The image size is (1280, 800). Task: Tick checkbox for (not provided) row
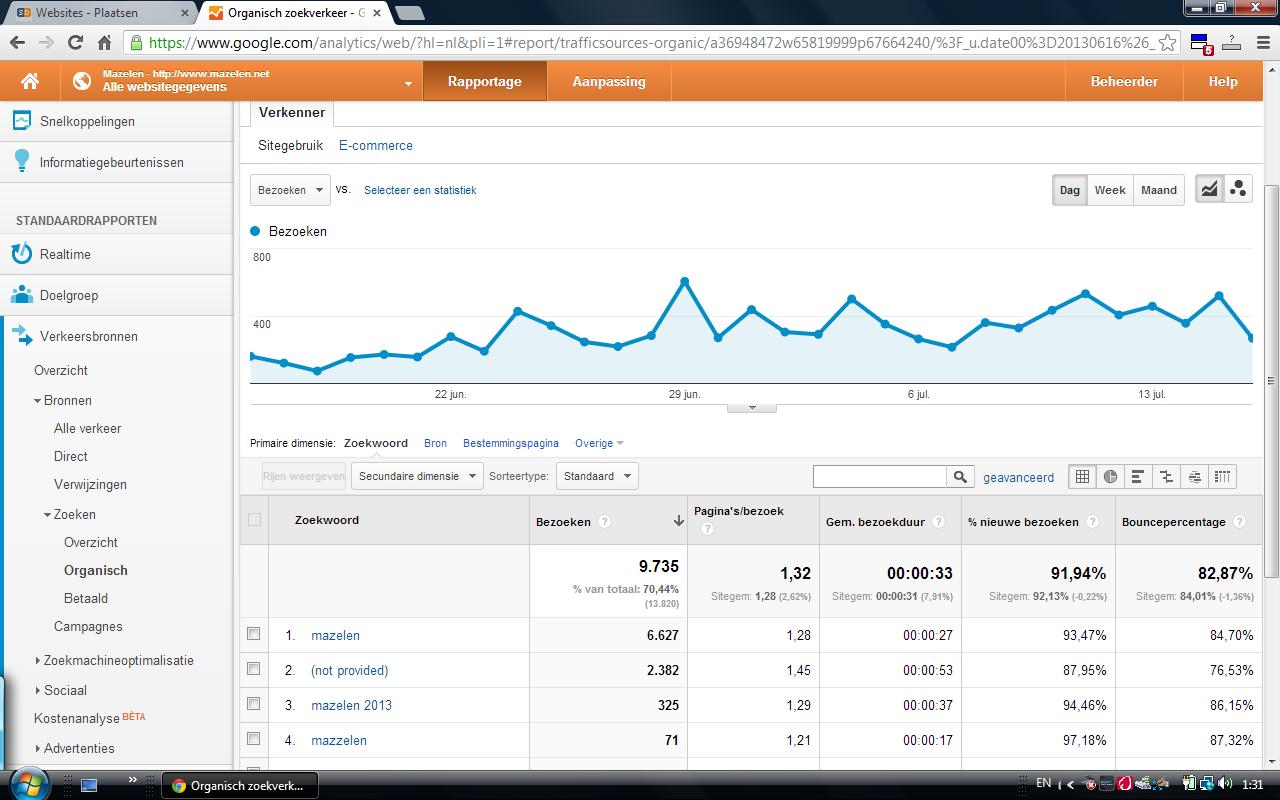(253, 669)
